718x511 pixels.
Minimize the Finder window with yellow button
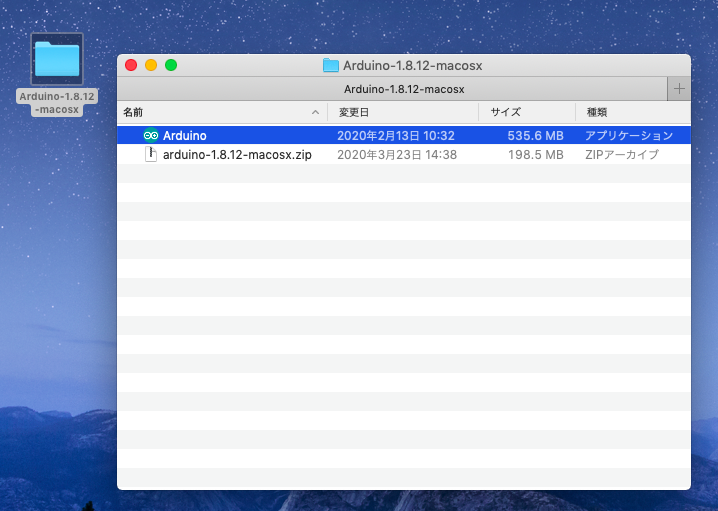click(x=151, y=65)
